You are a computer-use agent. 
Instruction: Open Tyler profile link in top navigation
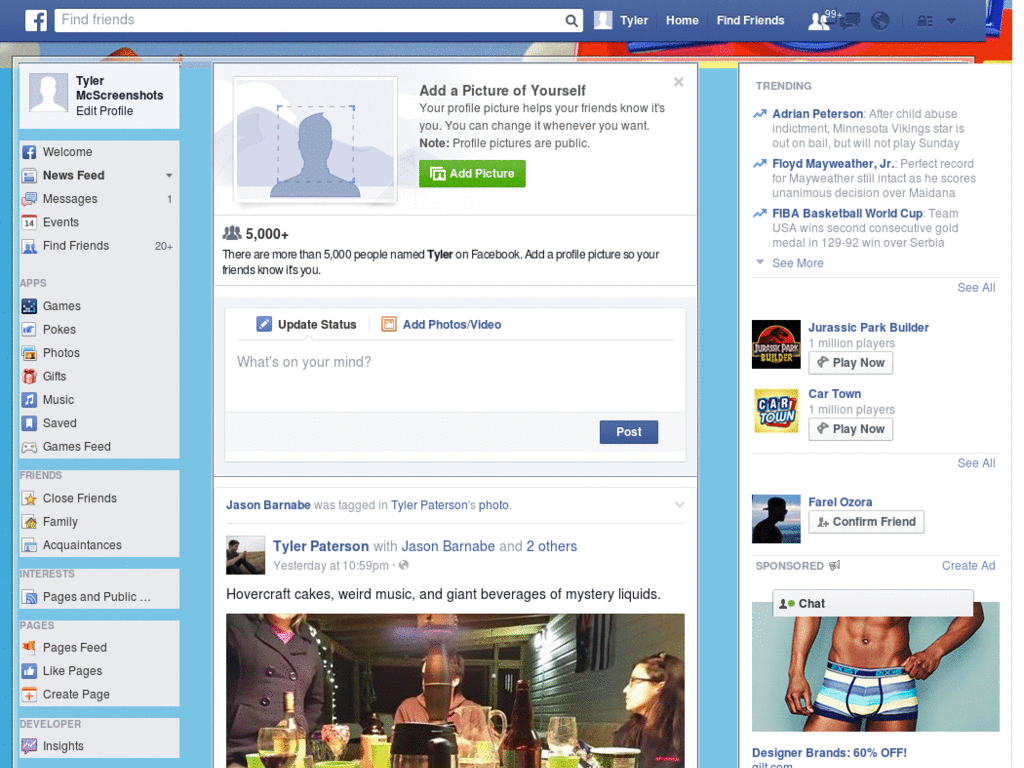(633, 20)
